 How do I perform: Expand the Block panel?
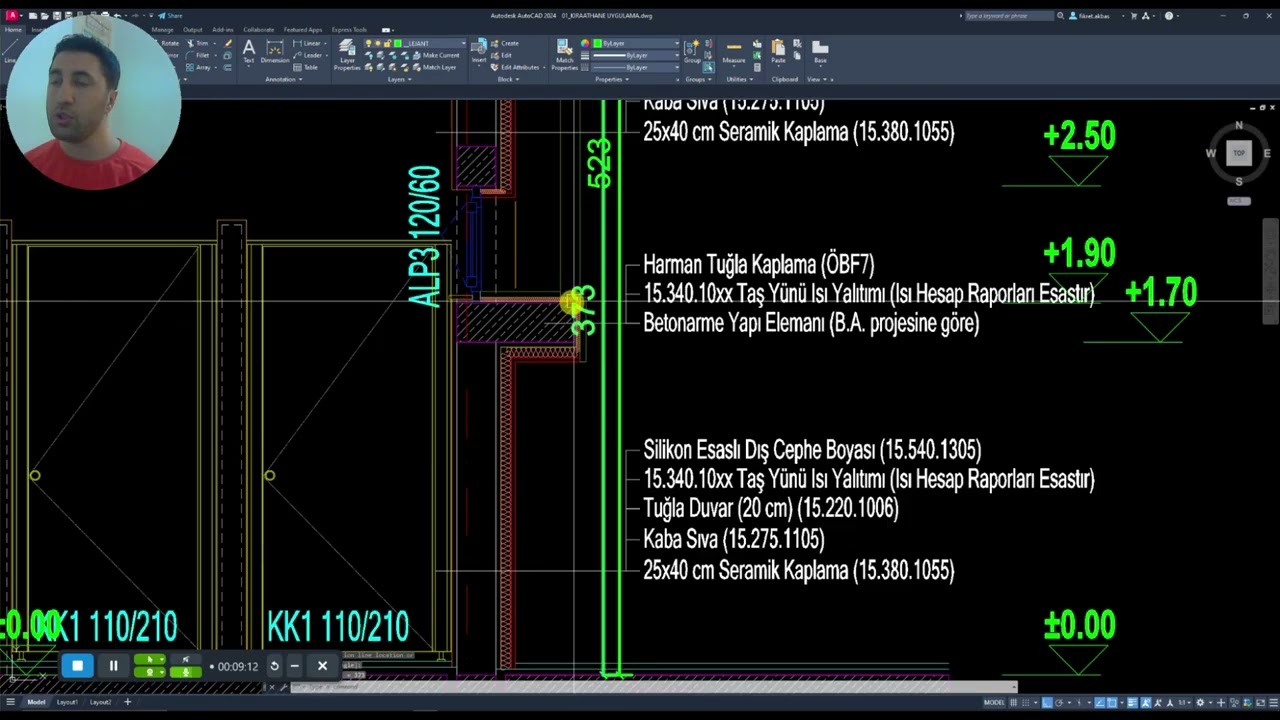tap(507, 79)
